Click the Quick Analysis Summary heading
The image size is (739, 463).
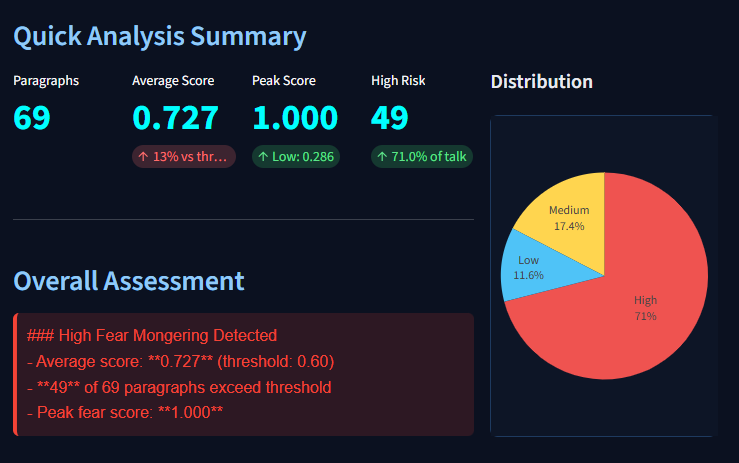coord(160,37)
